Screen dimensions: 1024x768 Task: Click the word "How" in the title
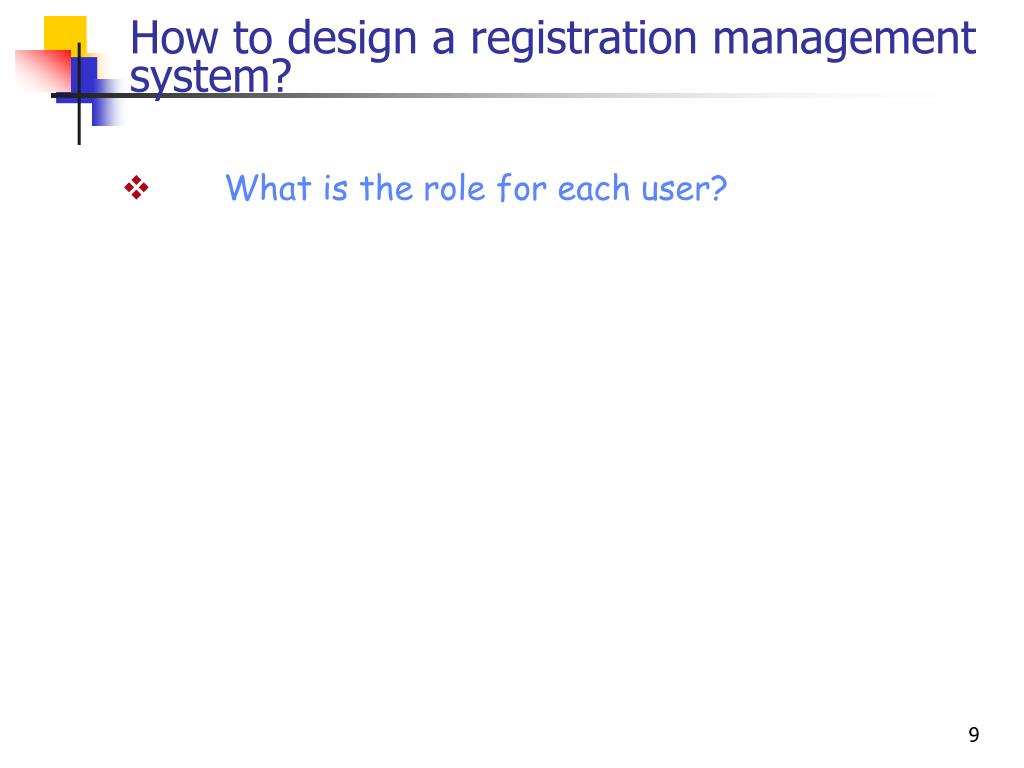pos(174,38)
